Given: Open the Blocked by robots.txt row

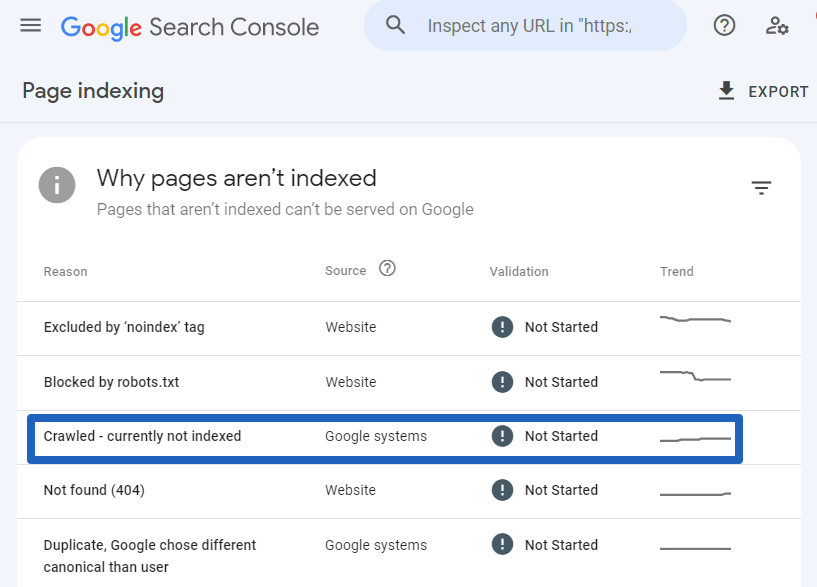Looking at the screenshot, I should [x=408, y=383].
